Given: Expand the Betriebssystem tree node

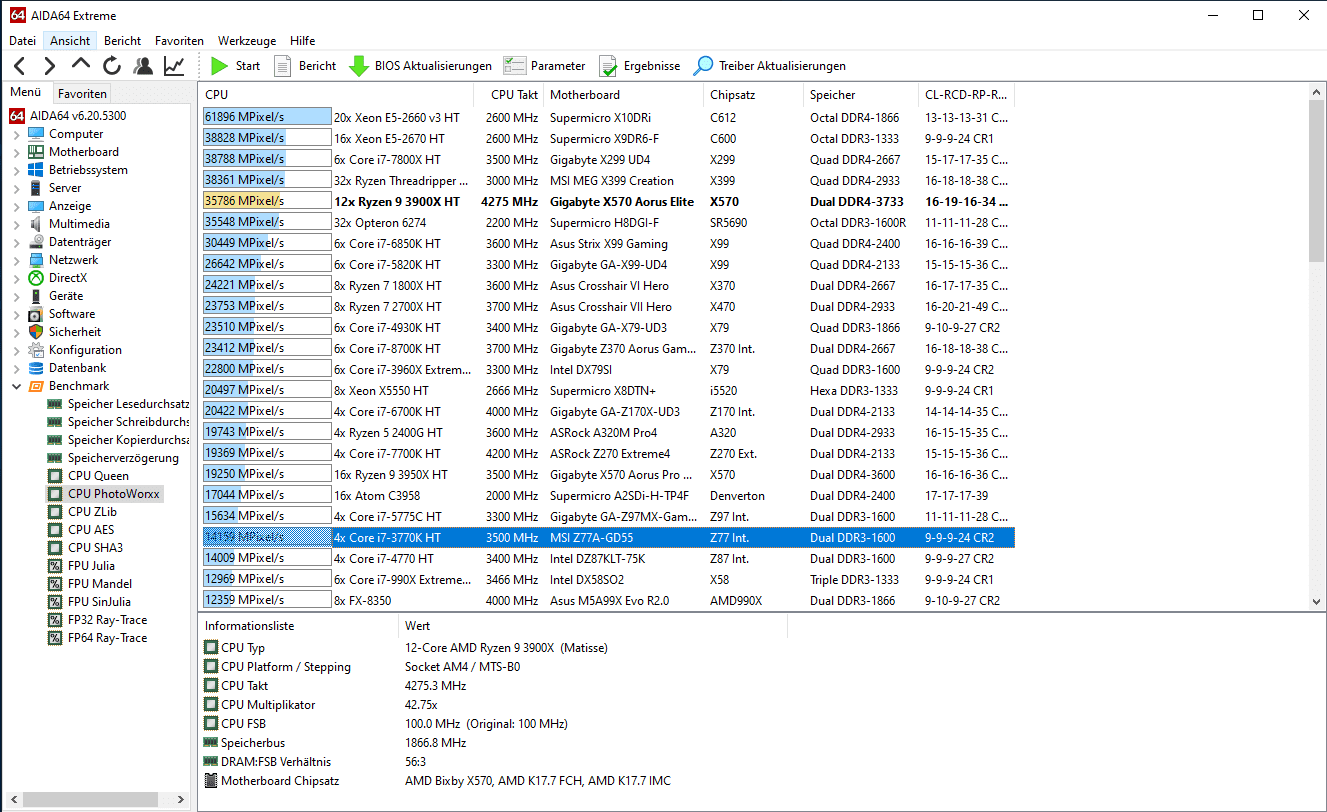Looking at the screenshot, I should [x=16, y=170].
